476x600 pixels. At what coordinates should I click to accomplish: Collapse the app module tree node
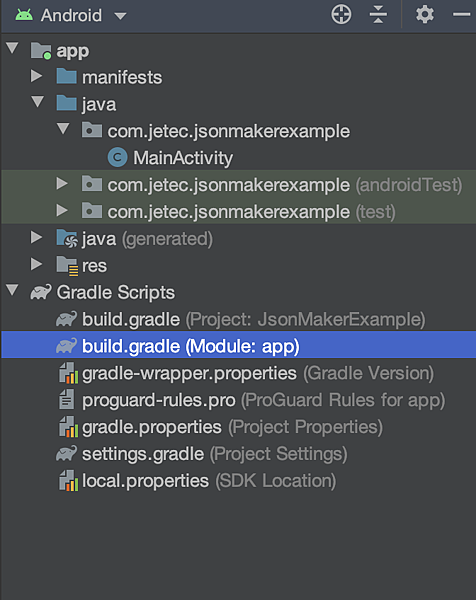pyautogui.click(x=12, y=48)
